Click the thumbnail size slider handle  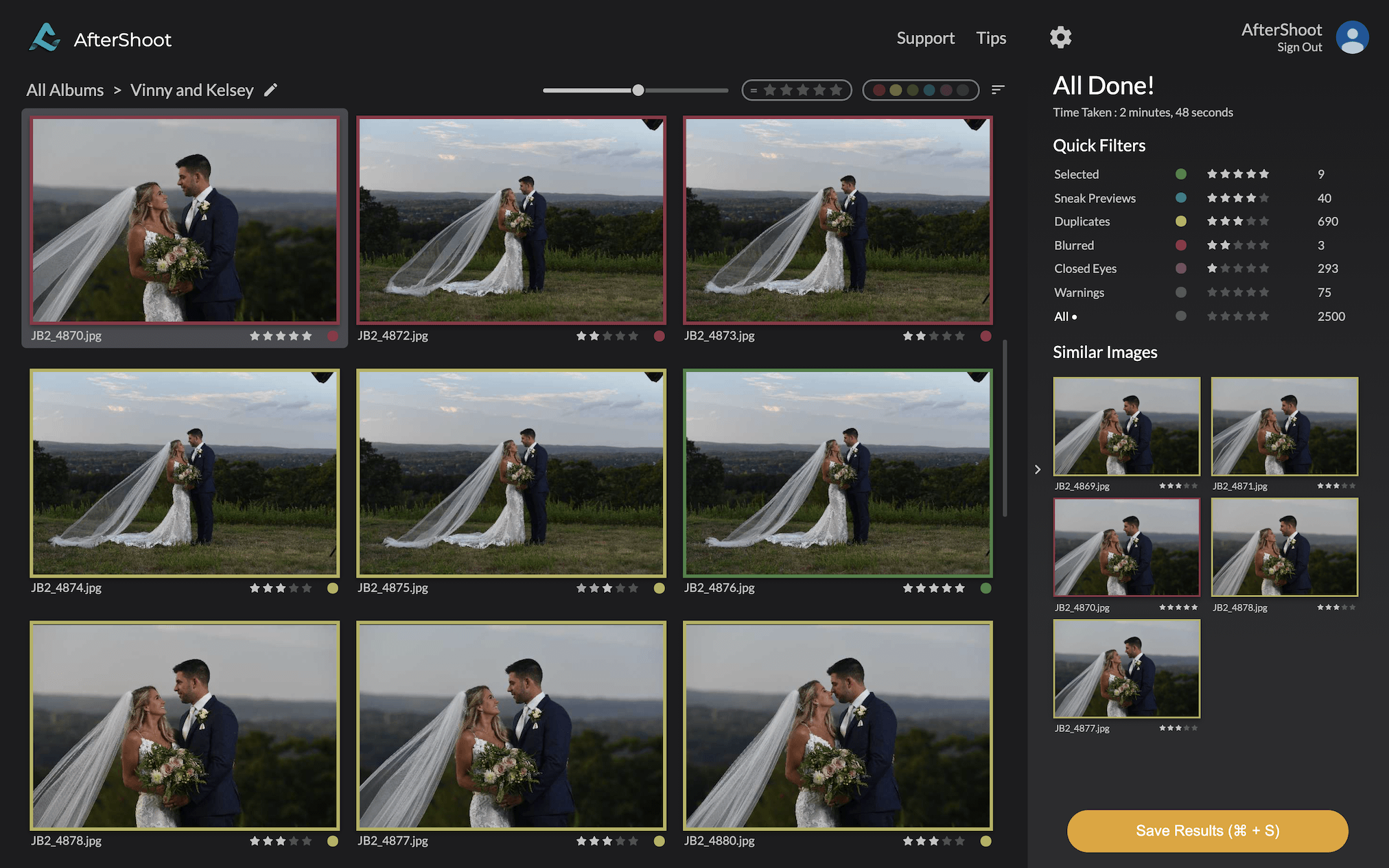click(638, 90)
